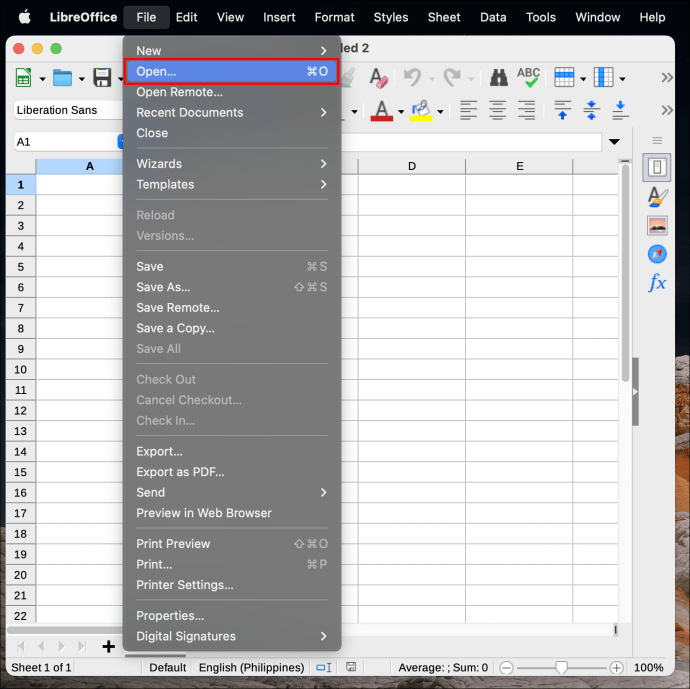Open the Sheet menu in menu bar
The width and height of the screenshot is (690, 689).
point(444,17)
